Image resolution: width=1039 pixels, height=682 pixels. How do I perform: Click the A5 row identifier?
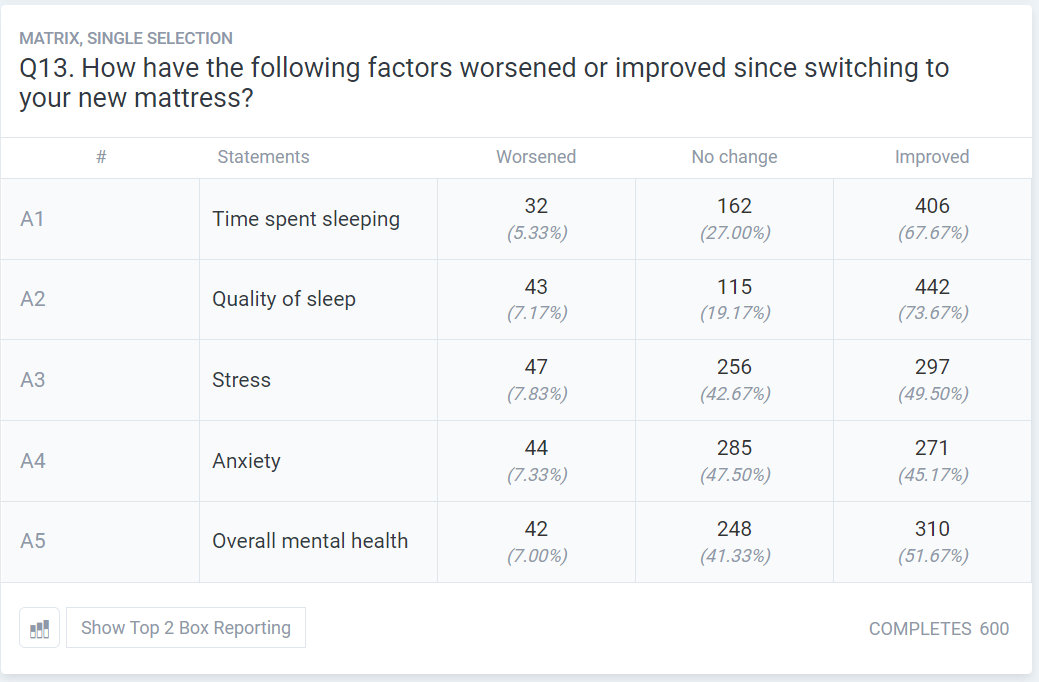coord(33,541)
